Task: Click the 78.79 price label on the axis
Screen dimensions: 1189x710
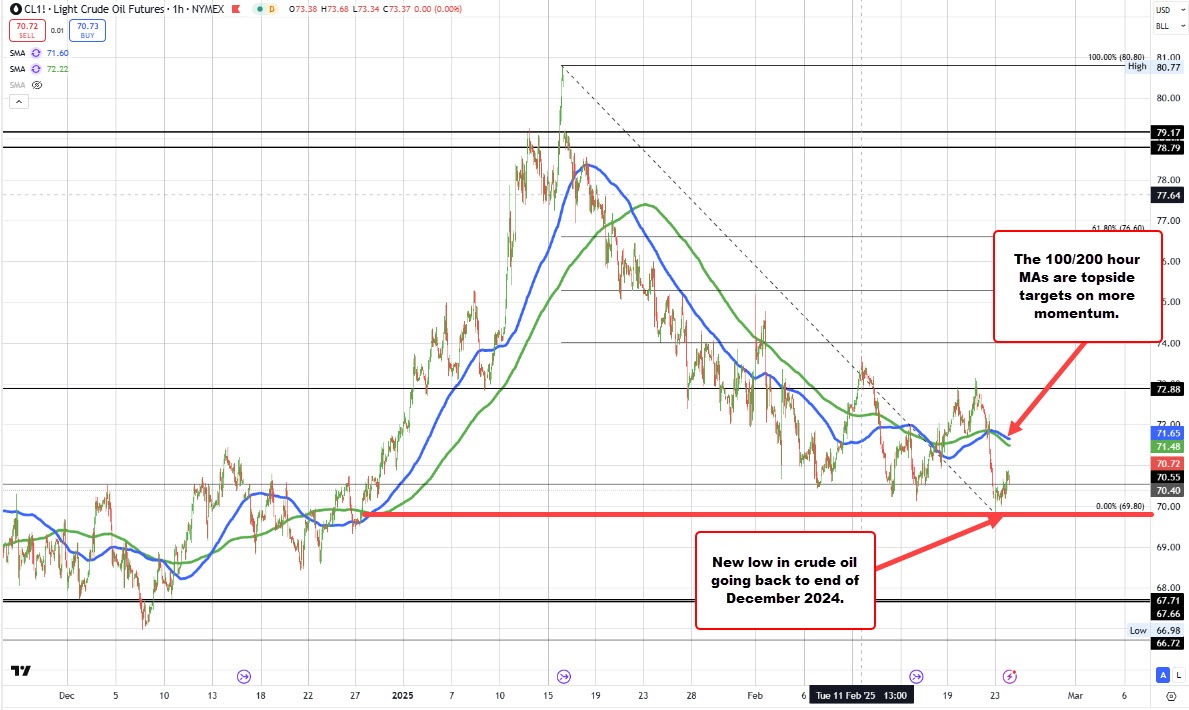Action: (x=1168, y=148)
